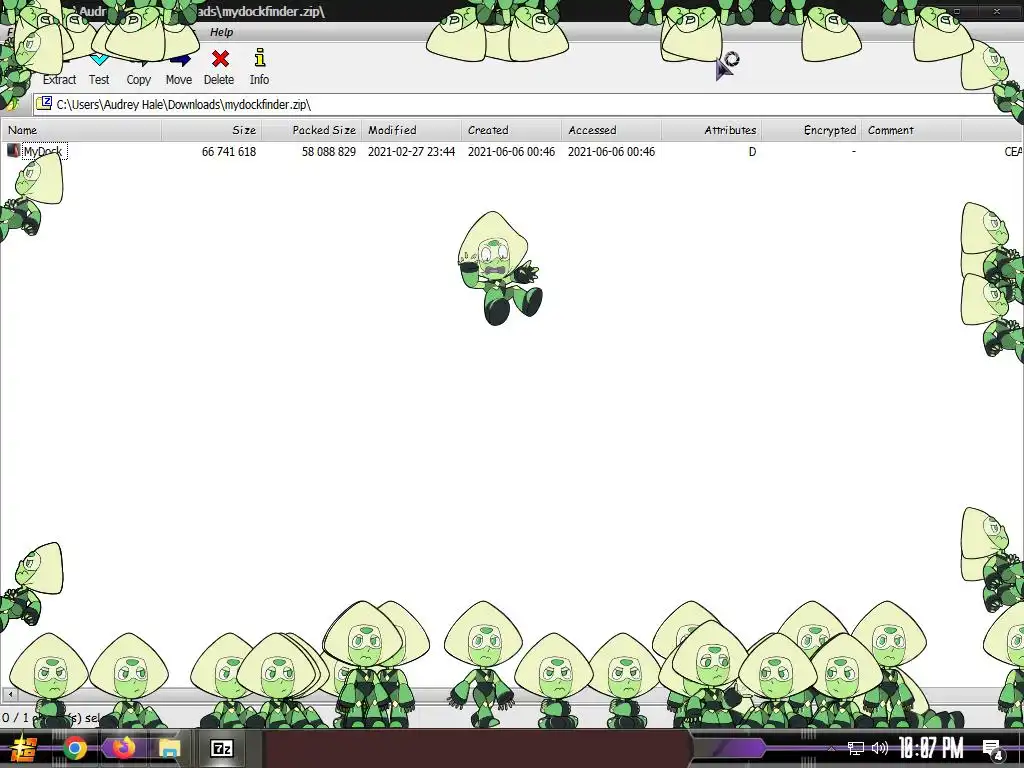The height and width of the screenshot is (768, 1024).
Task: Close the 7-Zip window
Action: tap(997, 11)
